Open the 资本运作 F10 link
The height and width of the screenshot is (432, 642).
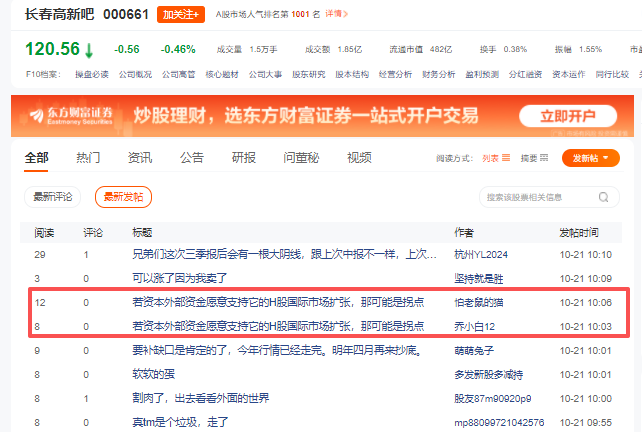pyautogui.click(x=569, y=75)
